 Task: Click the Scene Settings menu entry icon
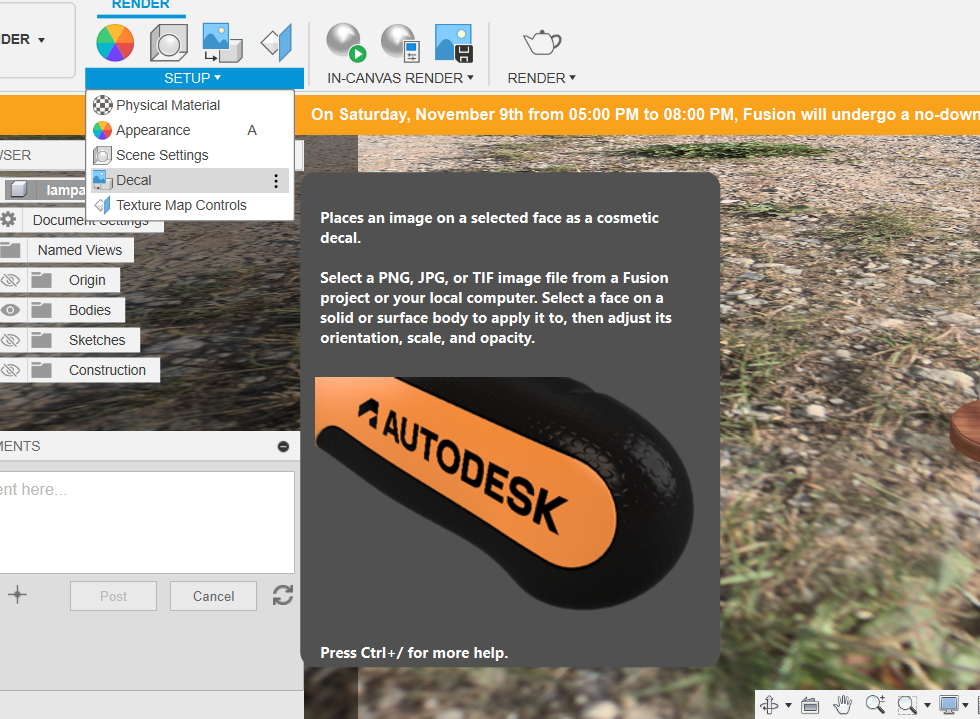(x=102, y=155)
